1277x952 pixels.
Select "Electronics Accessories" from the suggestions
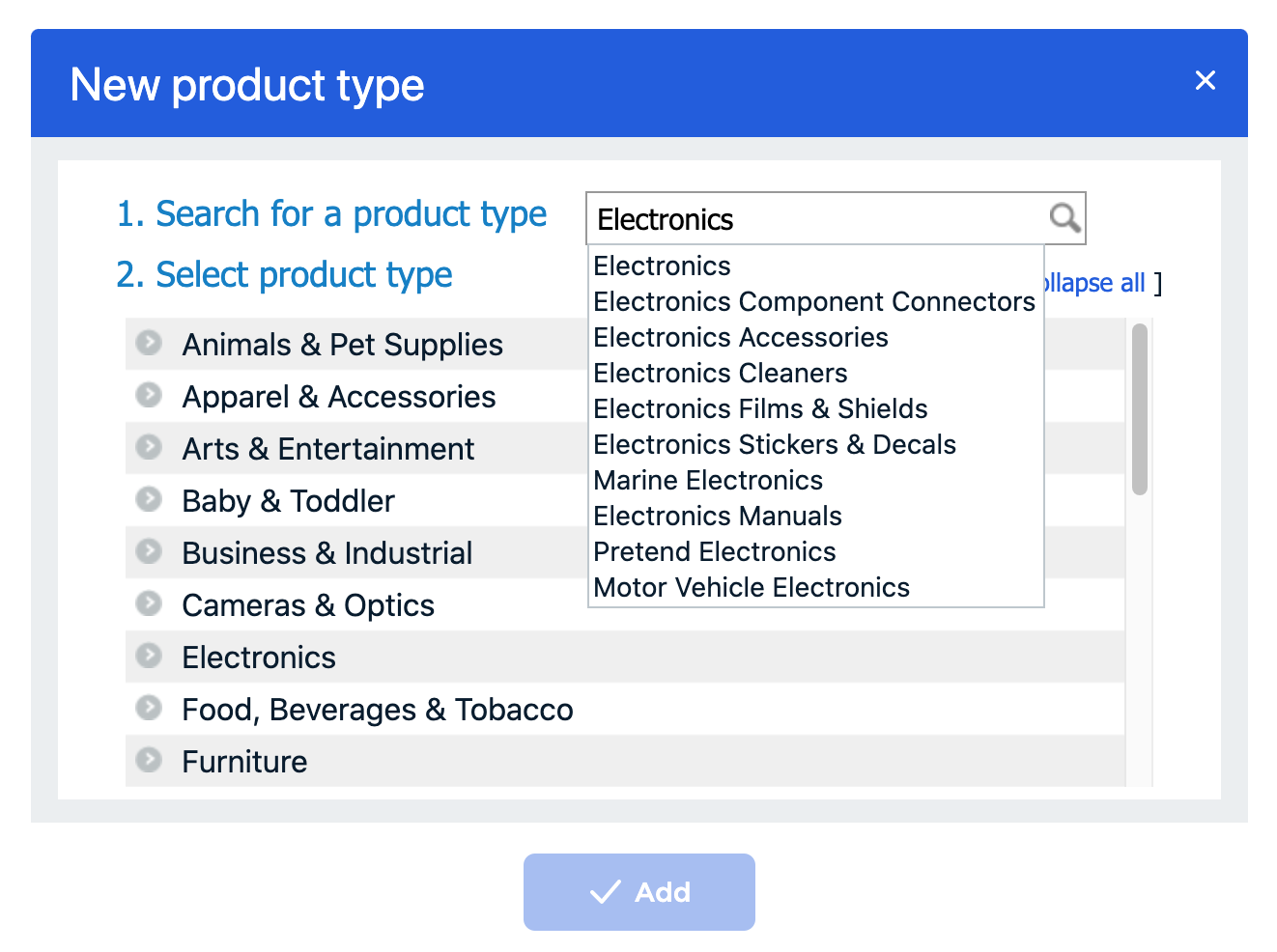(741, 337)
